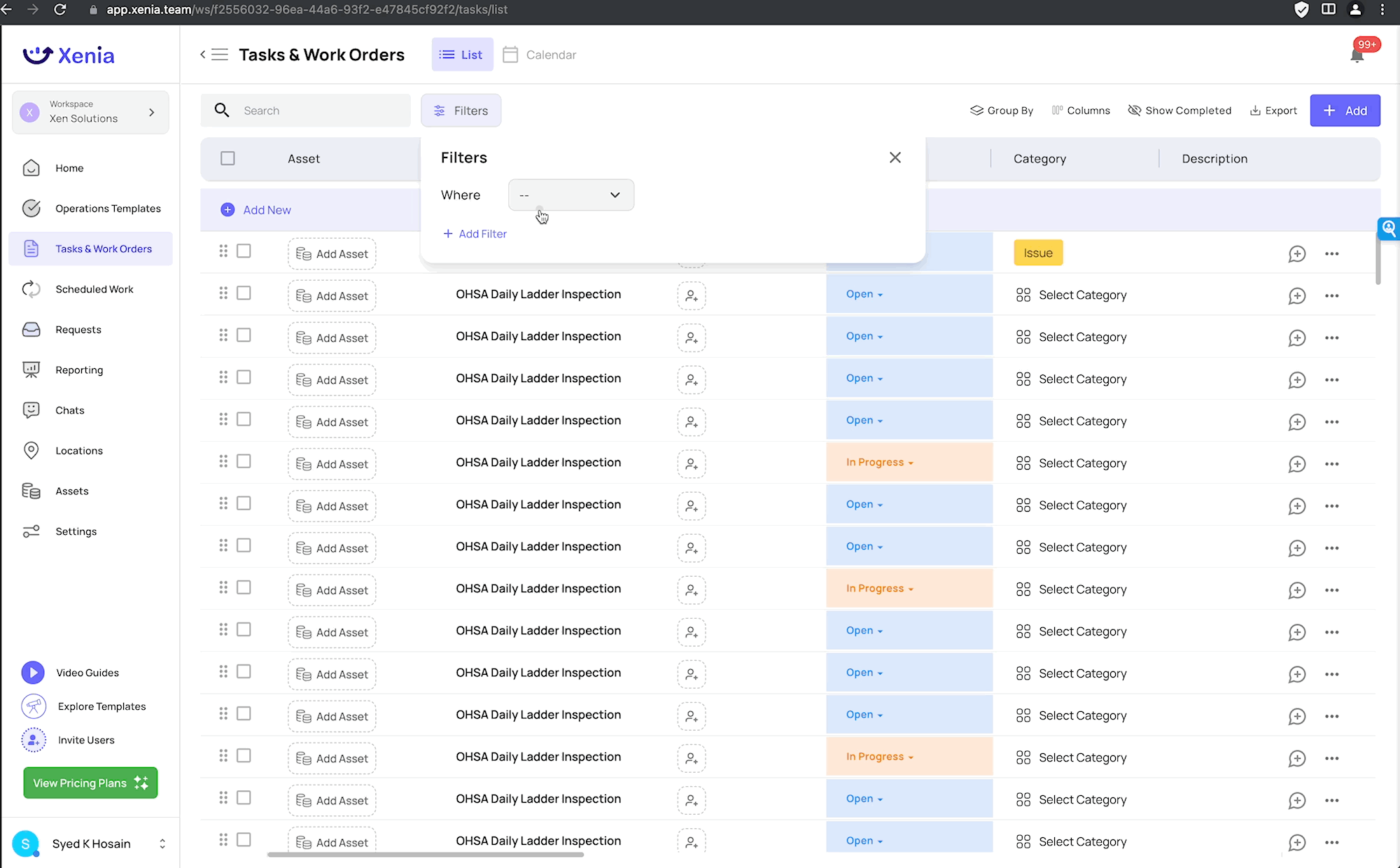Click the Xenia logo
This screenshot has height=868, width=1400.
69,55
